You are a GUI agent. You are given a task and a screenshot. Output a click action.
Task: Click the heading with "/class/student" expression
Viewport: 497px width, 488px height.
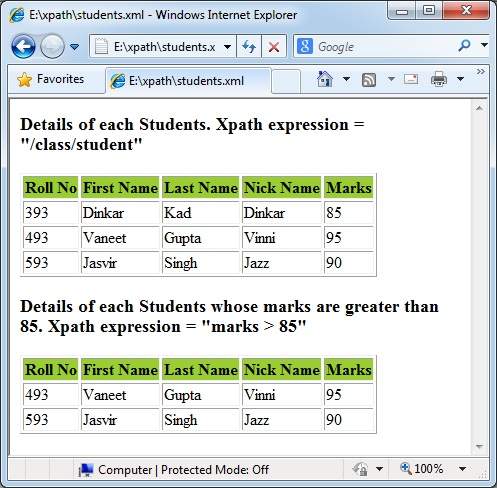192,134
